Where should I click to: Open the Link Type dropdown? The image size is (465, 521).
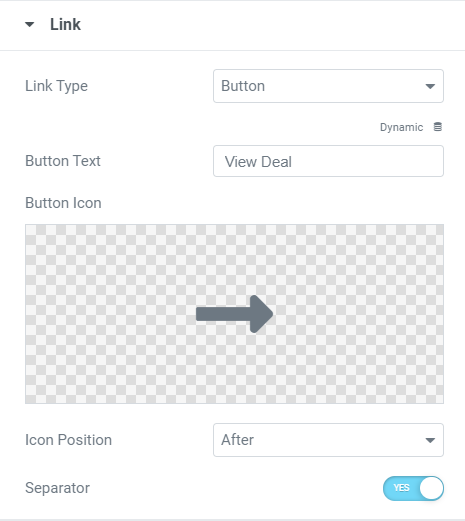click(328, 86)
